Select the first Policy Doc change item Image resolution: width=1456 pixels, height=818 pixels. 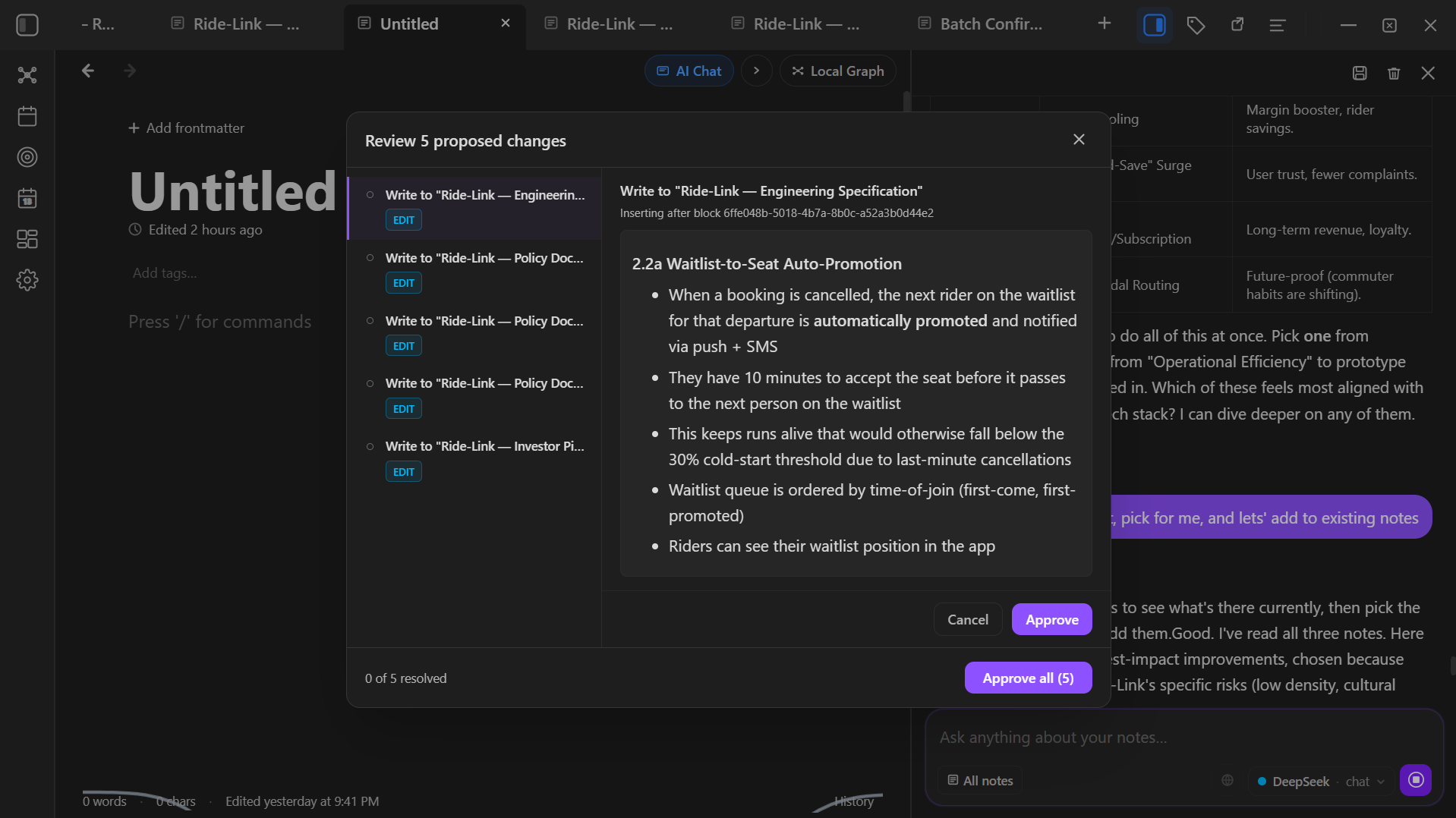click(x=474, y=271)
